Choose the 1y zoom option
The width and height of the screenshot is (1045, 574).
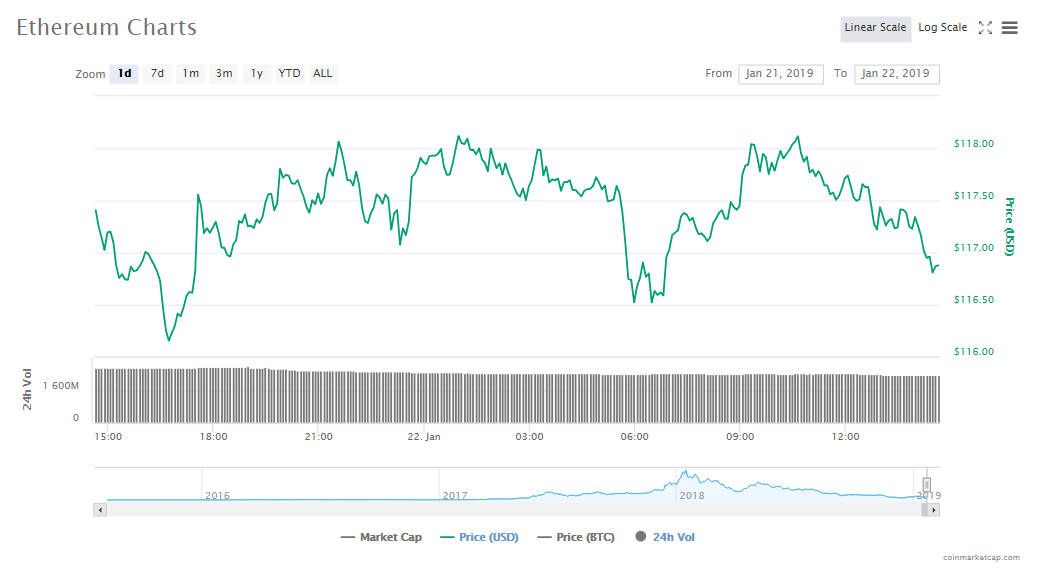[x=257, y=74]
